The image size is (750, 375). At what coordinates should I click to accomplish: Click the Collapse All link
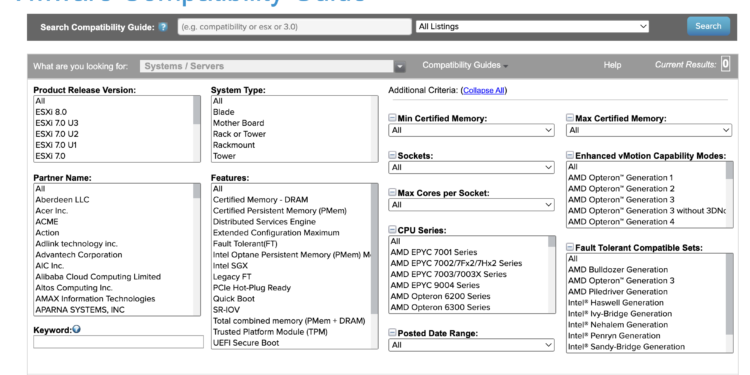(484, 90)
